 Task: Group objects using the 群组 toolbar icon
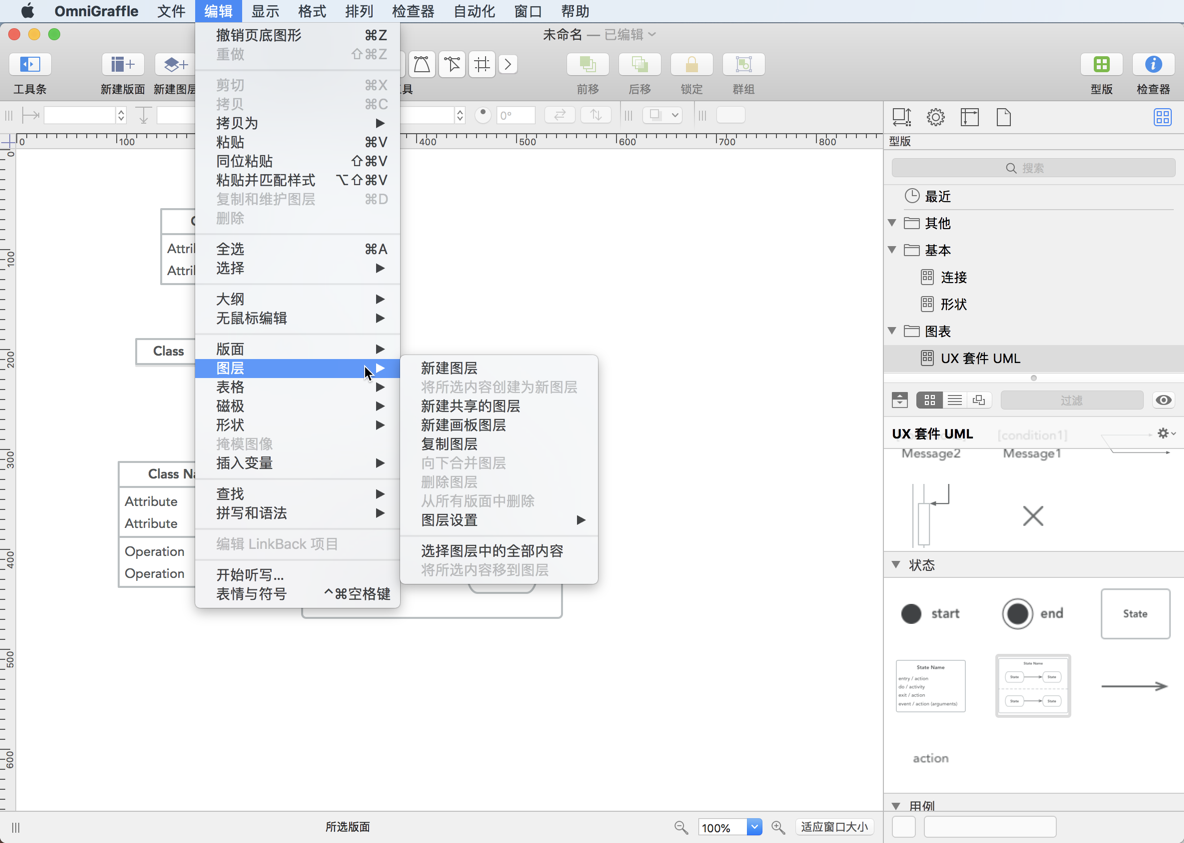pos(743,63)
